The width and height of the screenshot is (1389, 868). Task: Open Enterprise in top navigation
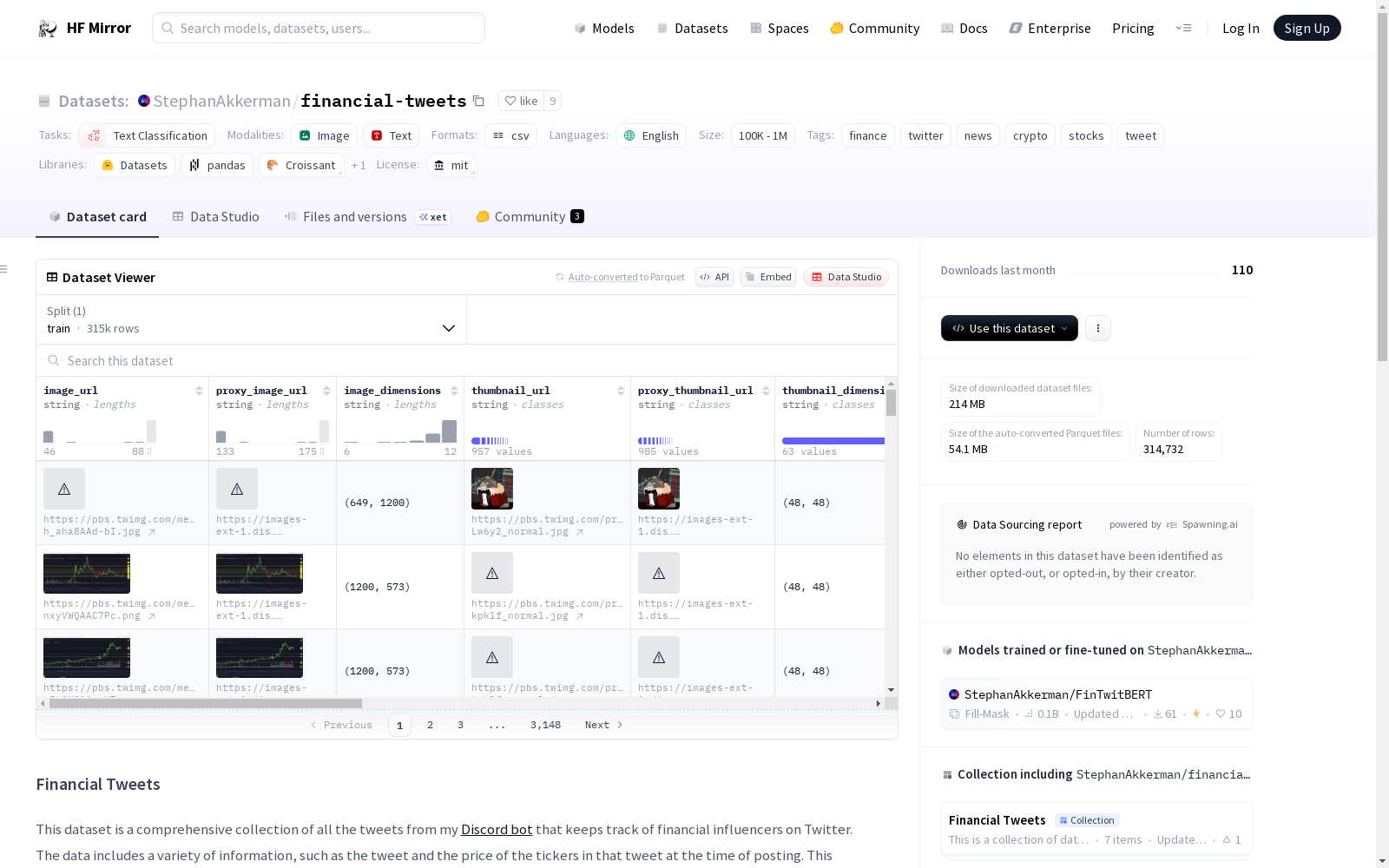point(1050,29)
